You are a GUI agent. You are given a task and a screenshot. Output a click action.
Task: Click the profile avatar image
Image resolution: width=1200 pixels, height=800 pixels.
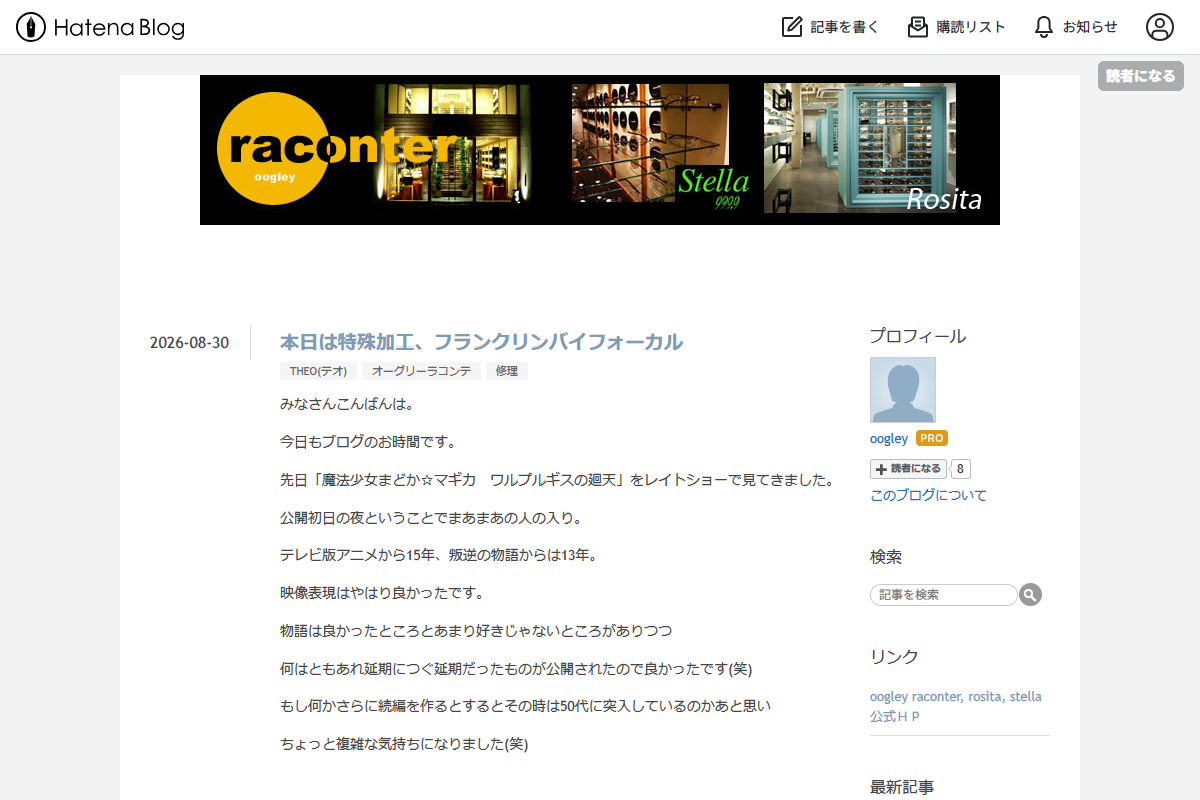coord(903,390)
